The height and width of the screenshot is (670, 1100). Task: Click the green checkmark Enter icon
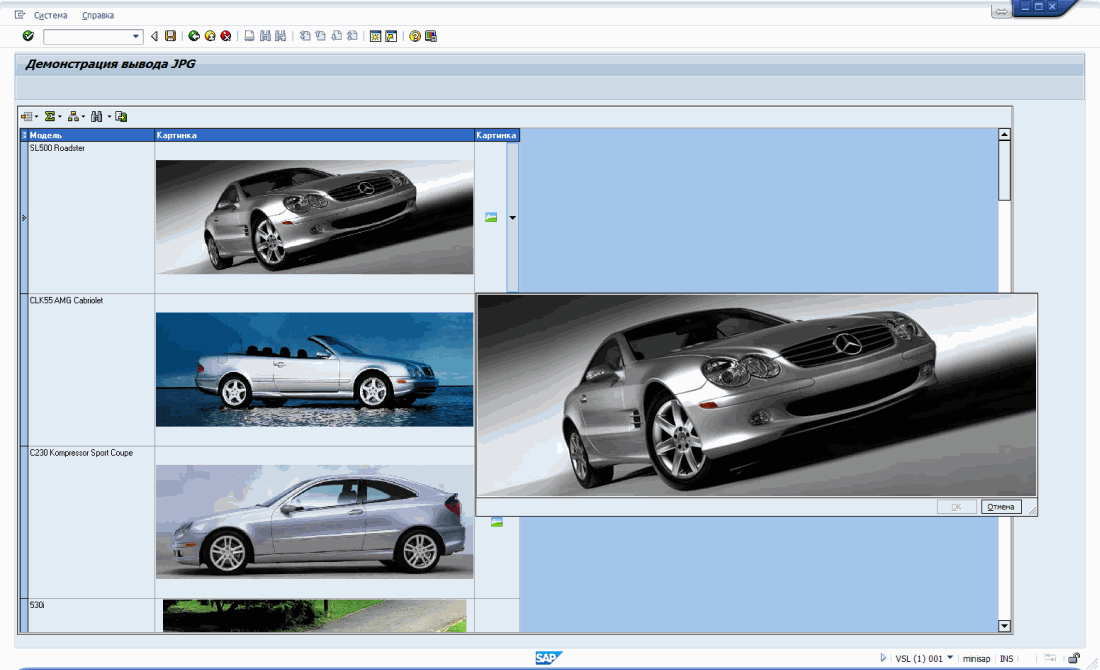[28, 36]
